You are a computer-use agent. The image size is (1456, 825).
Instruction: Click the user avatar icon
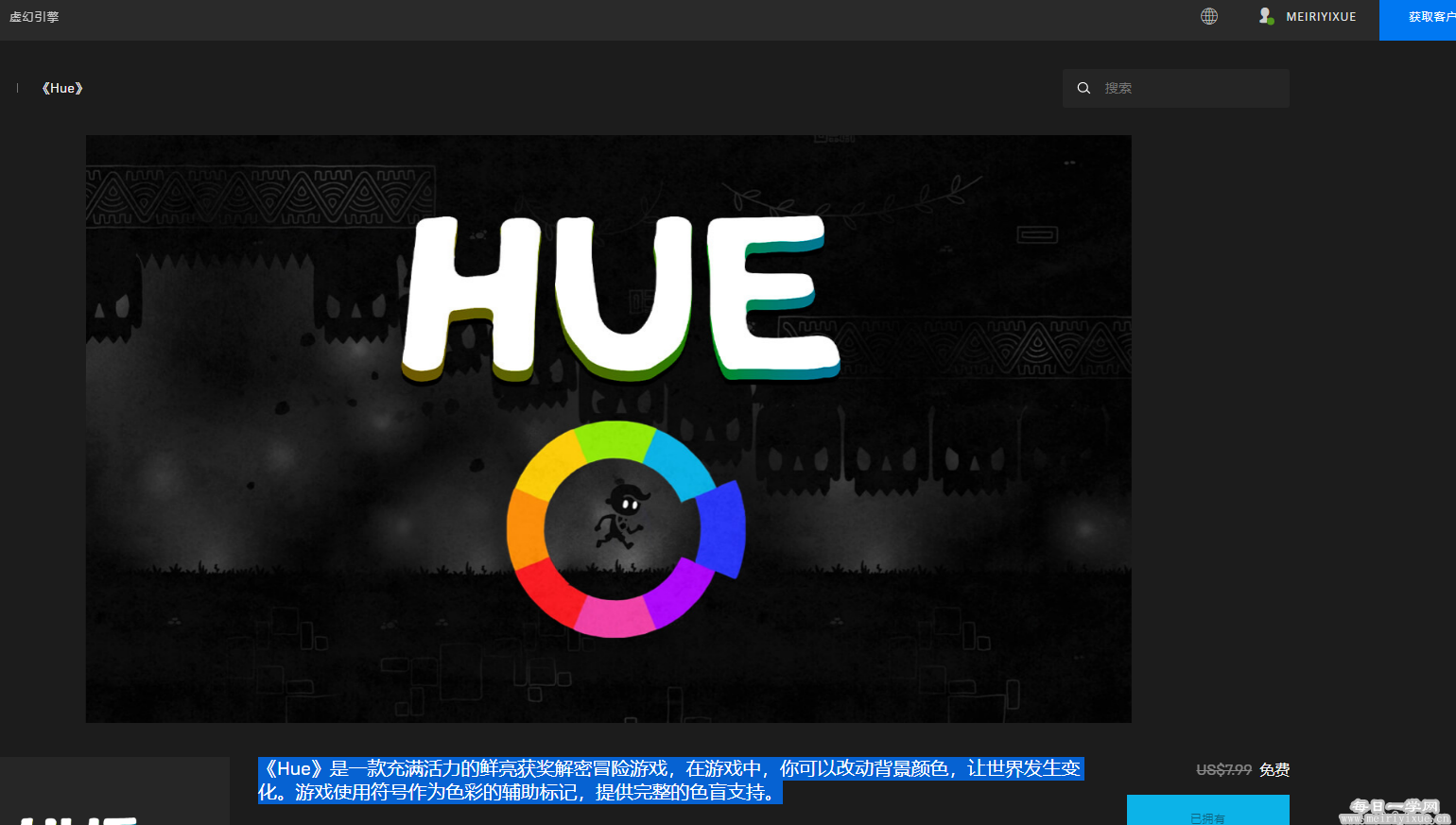tap(1266, 16)
